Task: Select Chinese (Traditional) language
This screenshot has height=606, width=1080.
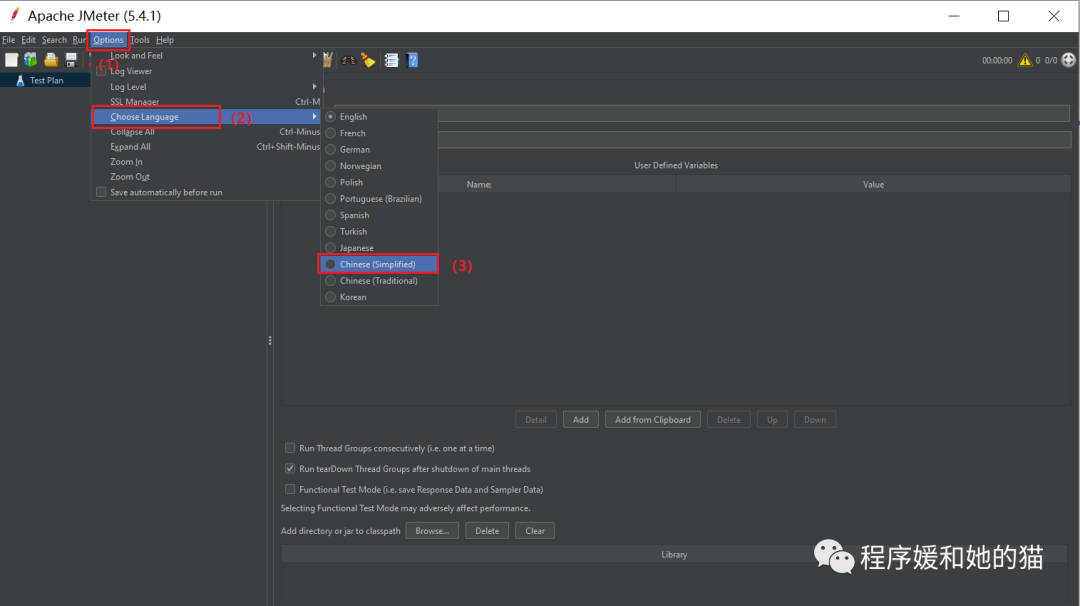Action: point(379,281)
